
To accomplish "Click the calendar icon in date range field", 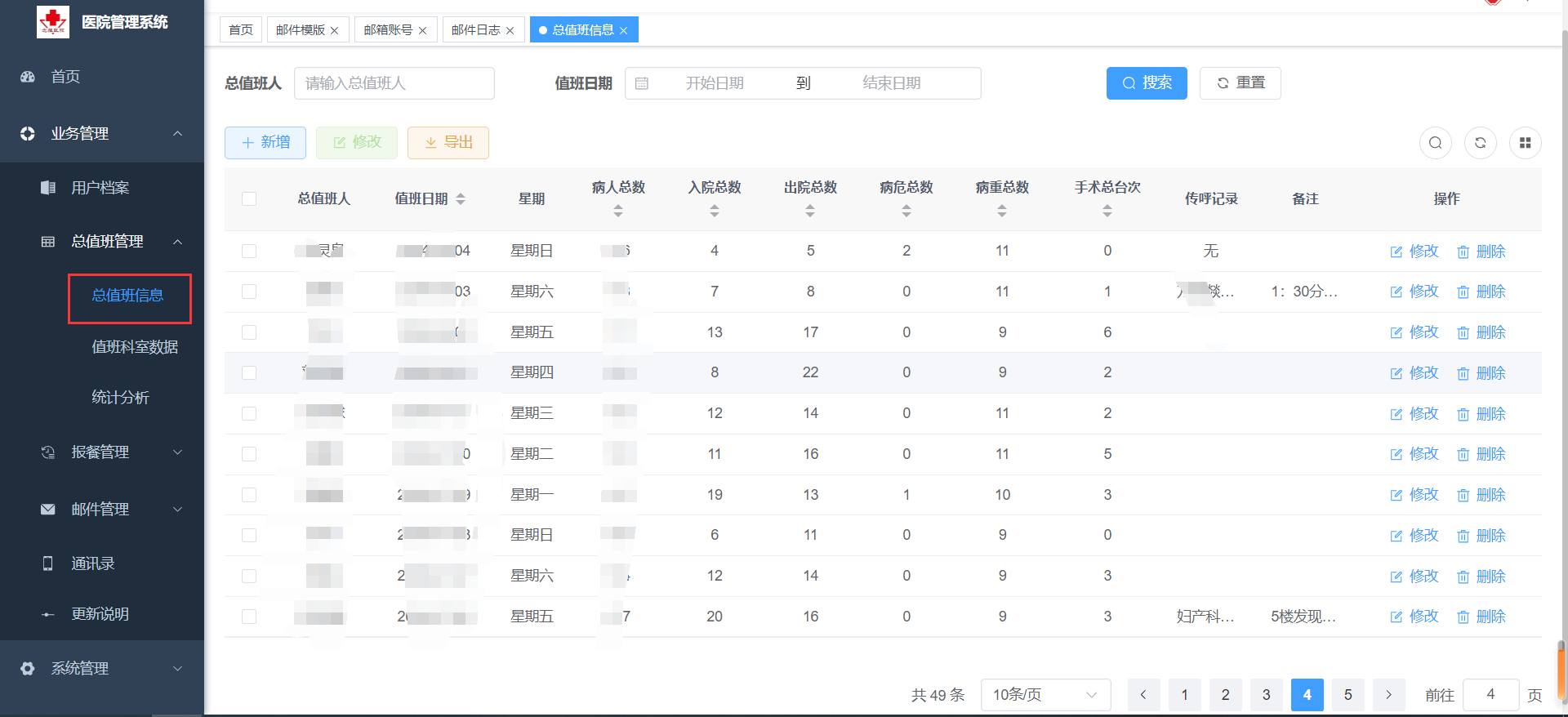I will [x=642, y=83].
